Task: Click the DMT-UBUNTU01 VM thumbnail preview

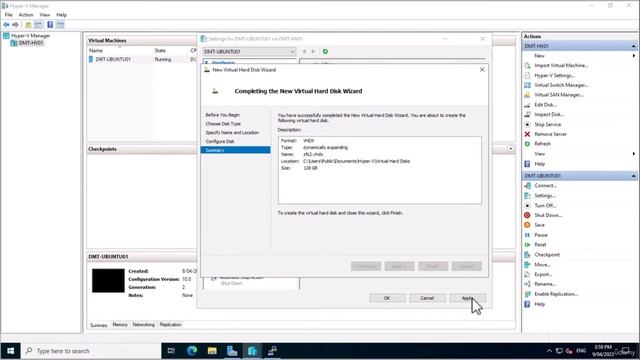Action: point(108,280)
